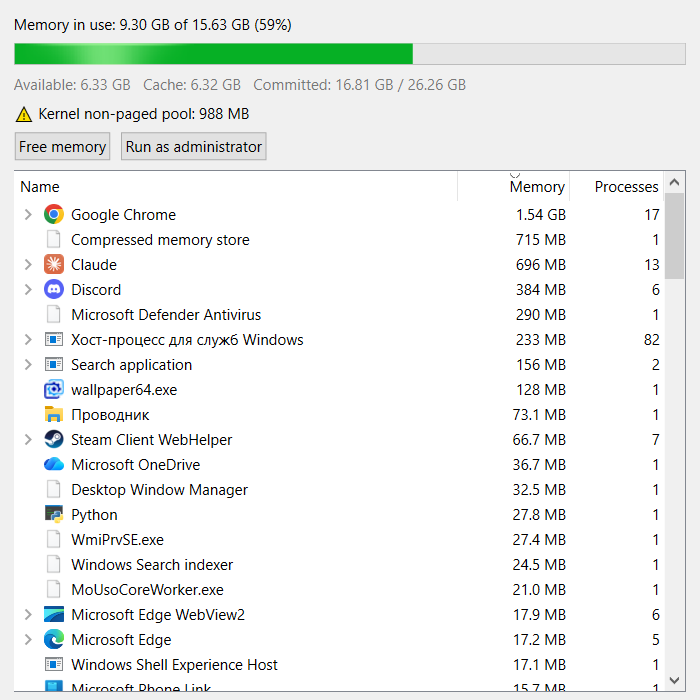Sort by the Name column header
The image size is (700, 700).
236,187
